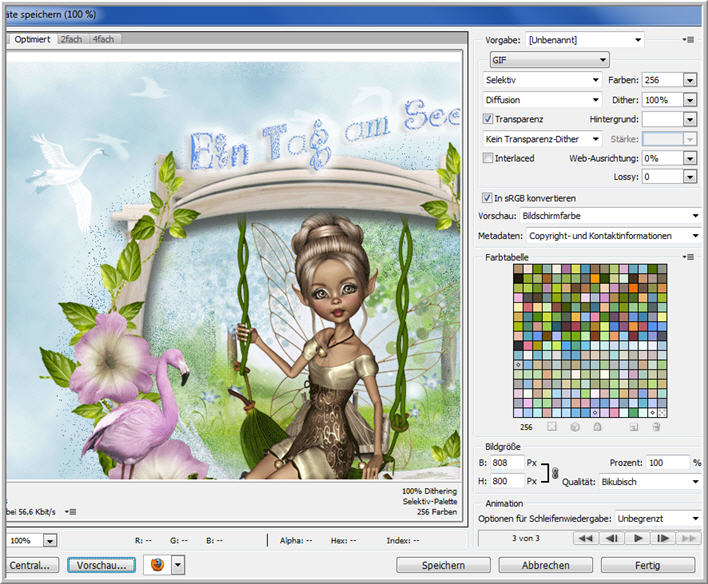
Task: Enable the Interlaced checkbox
Action: pyautogui.click(x=488, y=158)
